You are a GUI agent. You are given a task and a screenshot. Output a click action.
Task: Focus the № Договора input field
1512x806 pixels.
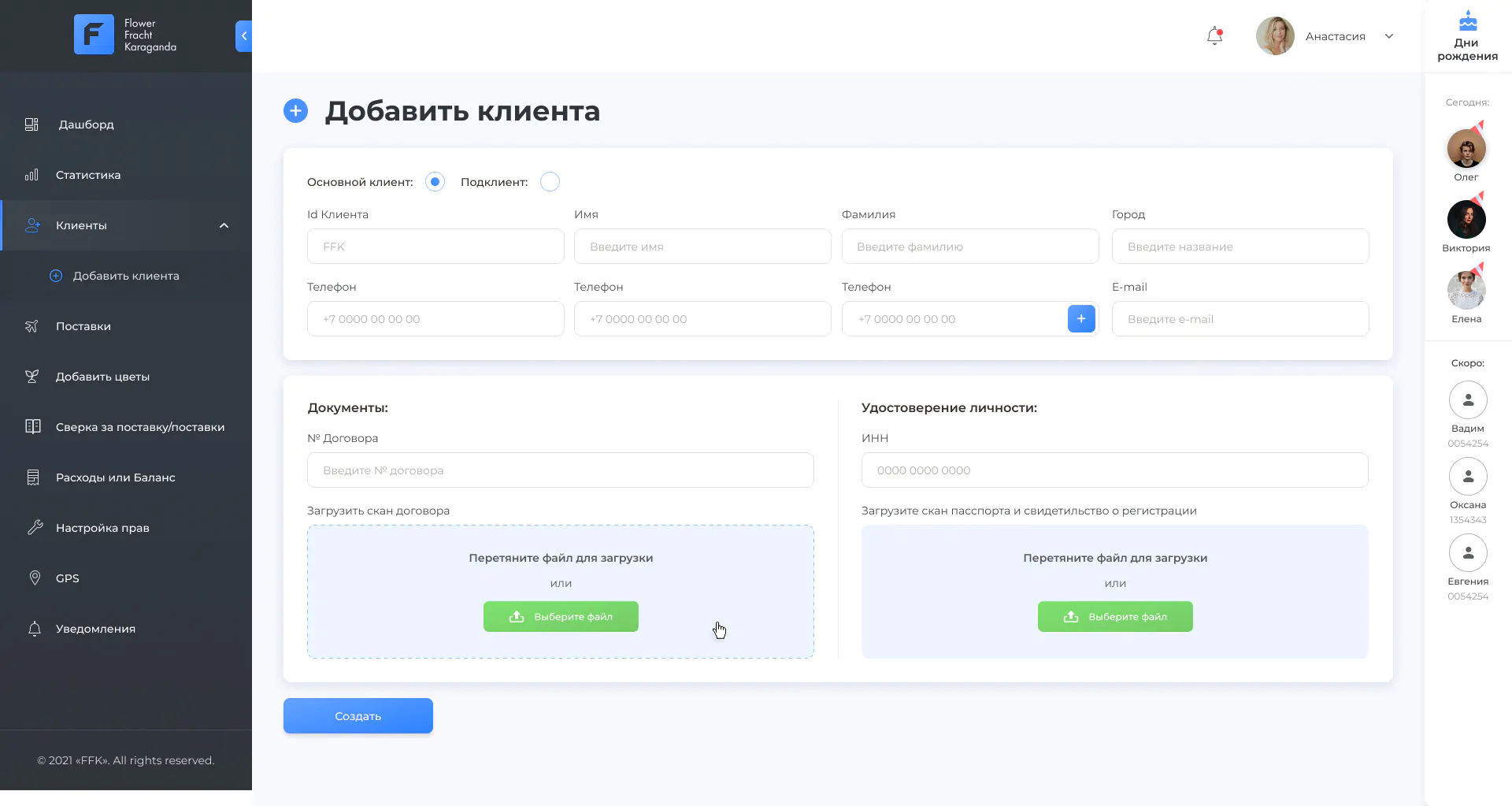pyautogui.click(x=561, y=470)
